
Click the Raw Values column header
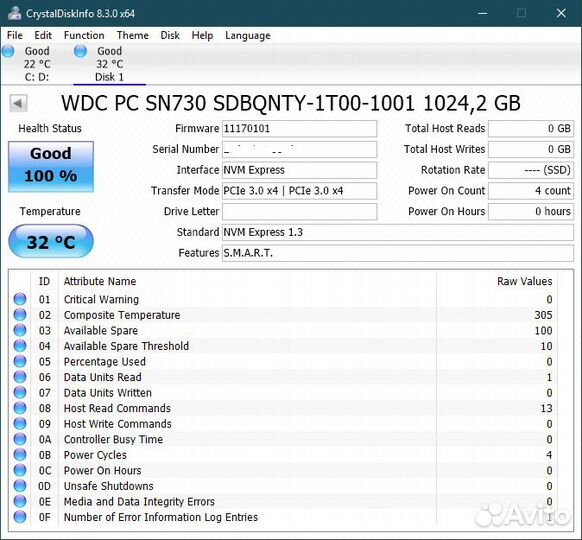coord(524,281)
